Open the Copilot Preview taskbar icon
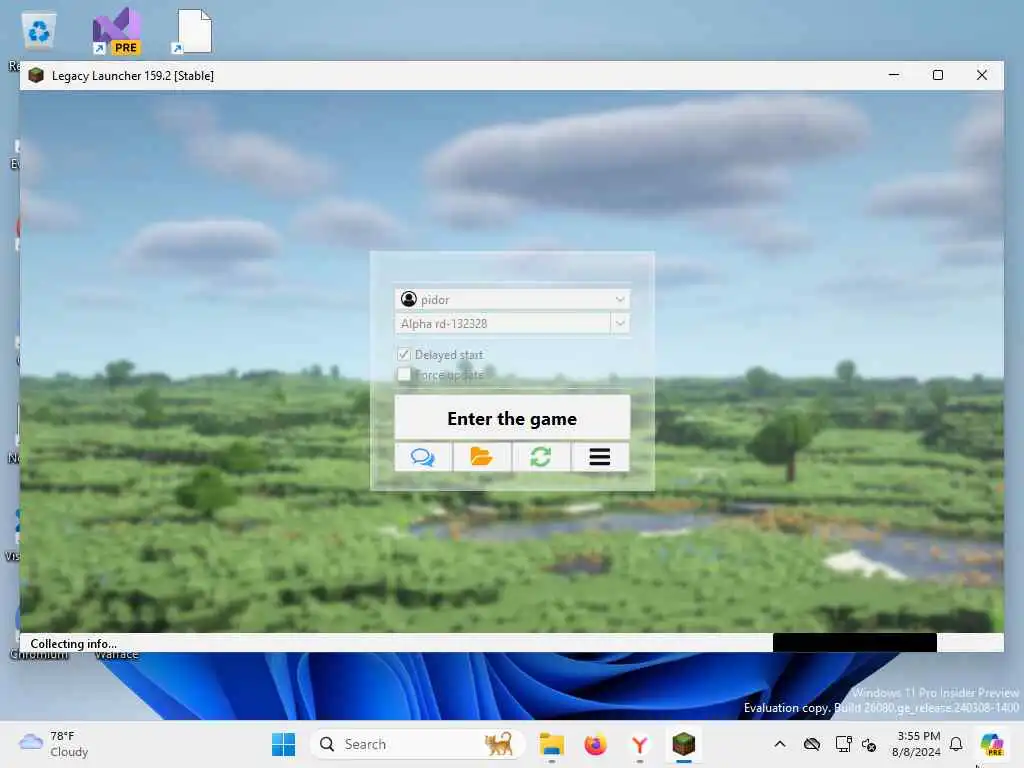This screenshot has width=1024, height=768. coord(992,744)
